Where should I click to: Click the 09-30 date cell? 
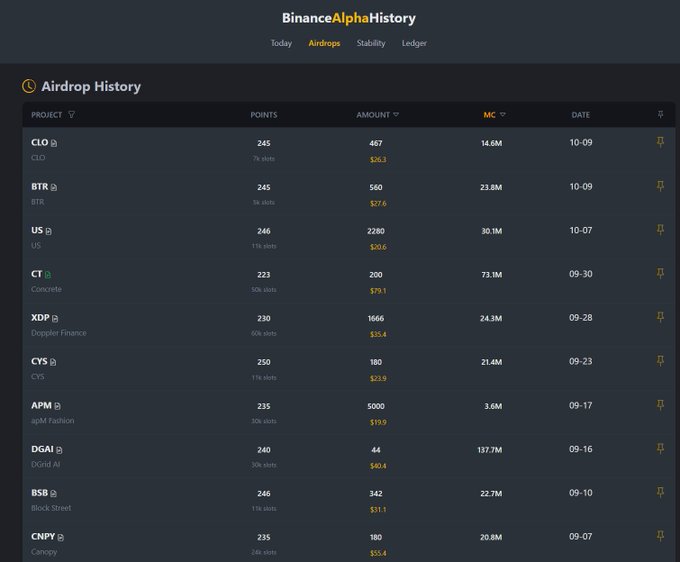(x=581, y=274)
